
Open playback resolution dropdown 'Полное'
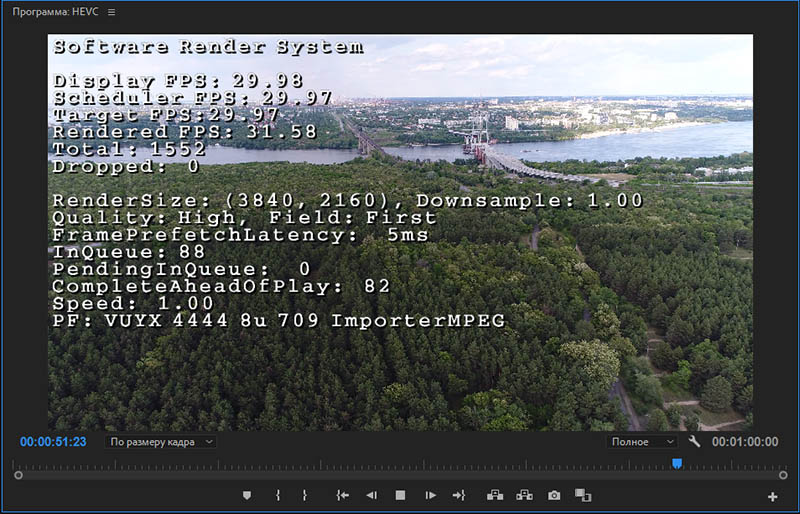tap(643, 442)
